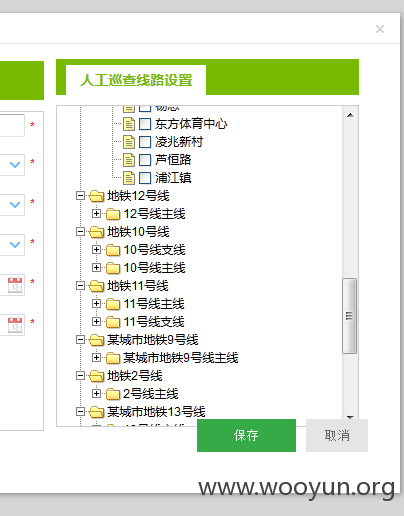Click the folder icon of 12号线主线
This screenshot has width=404, height=516.
pos(113,214)
